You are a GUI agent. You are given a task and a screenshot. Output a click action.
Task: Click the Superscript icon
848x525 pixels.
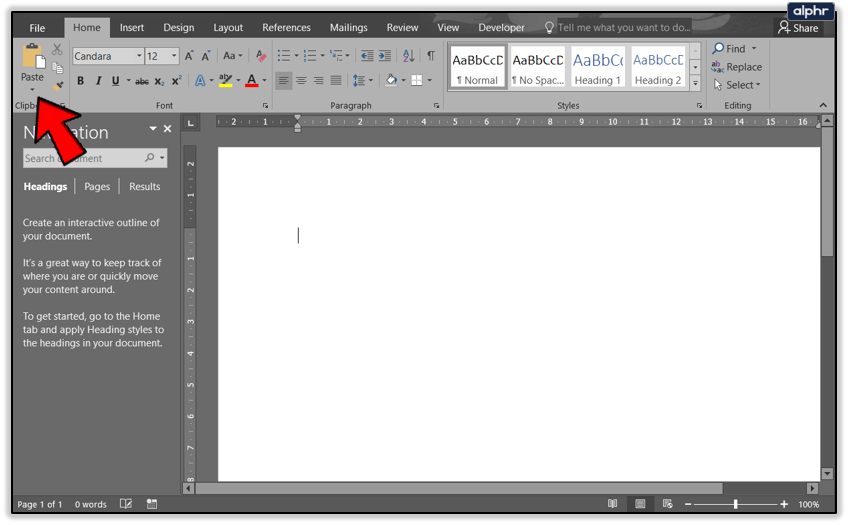176,81
